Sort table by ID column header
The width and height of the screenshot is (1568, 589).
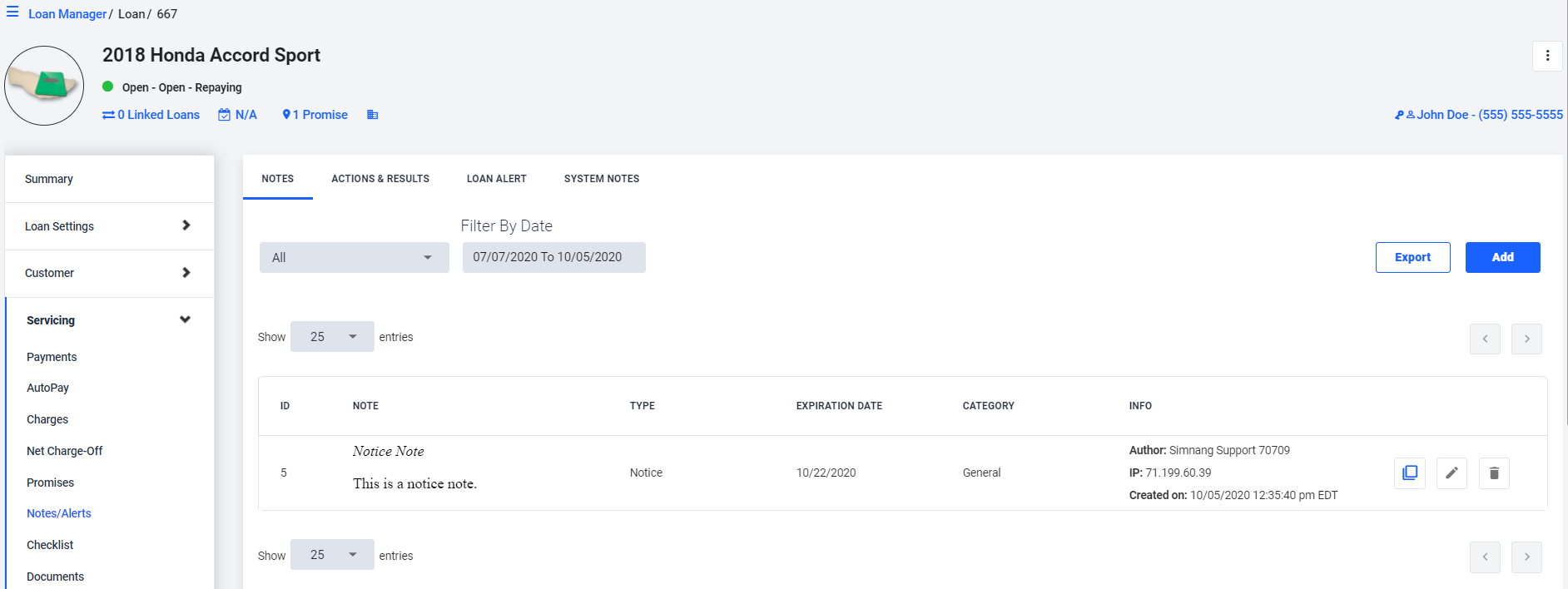click(x=285, y=406)
